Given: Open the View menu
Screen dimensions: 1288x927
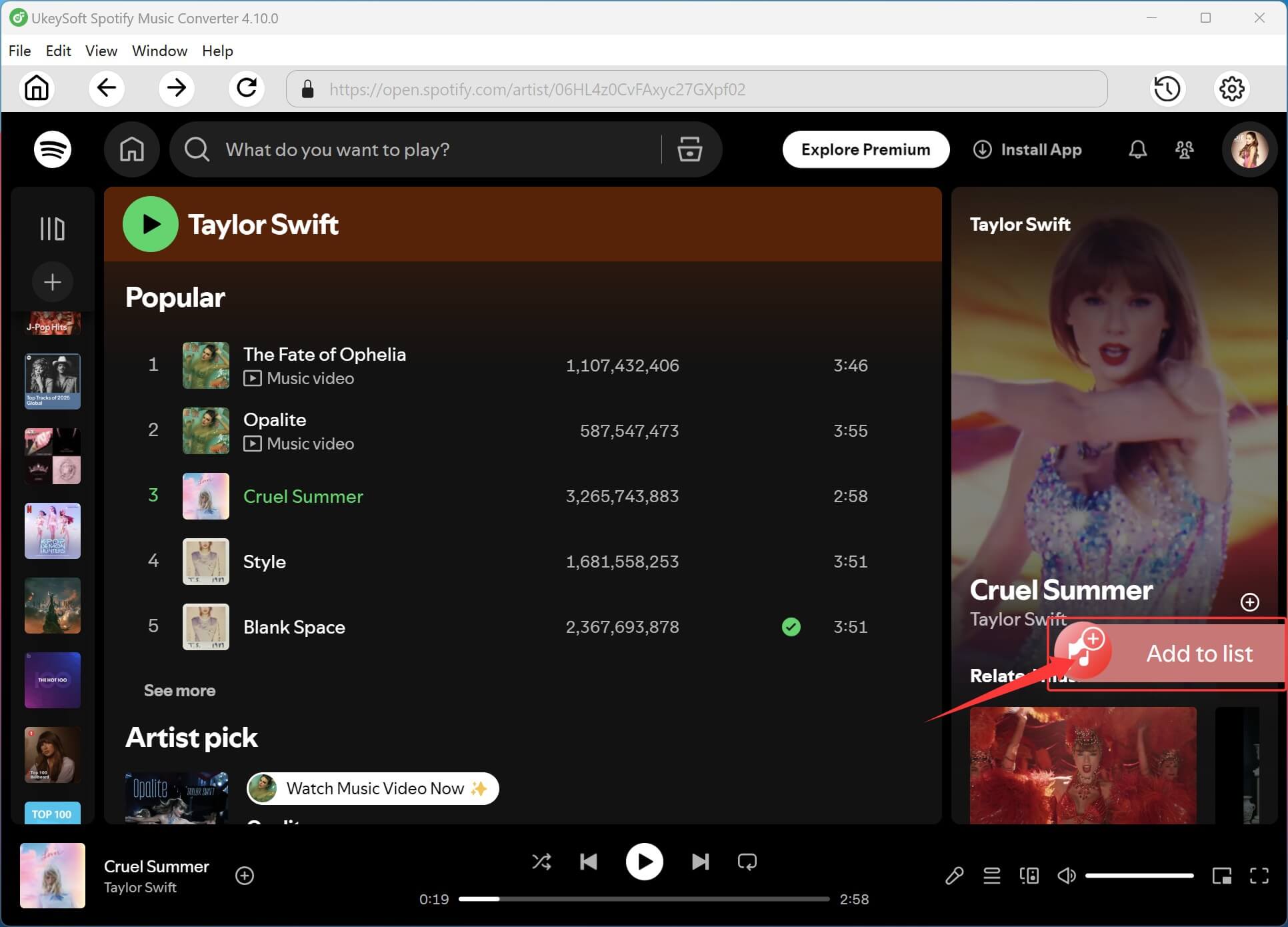Looking at the screenshot, I should pyautogui.click(x=100, y=51).
